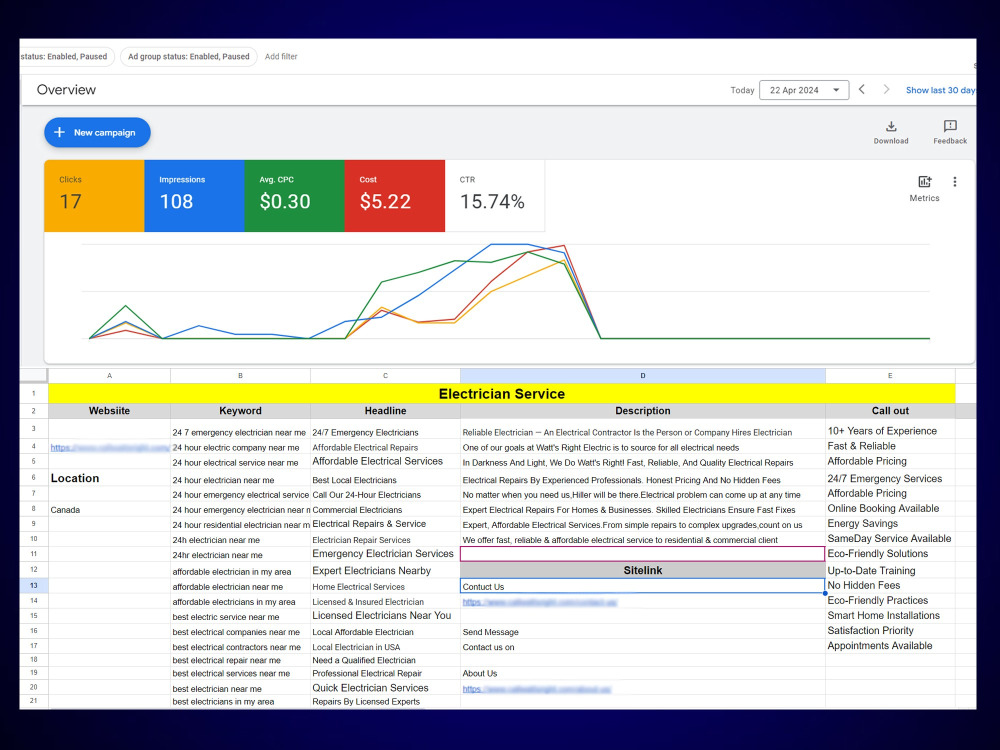Select column E header in spreadsheet

pyautogui.click(x=890, y=376)
